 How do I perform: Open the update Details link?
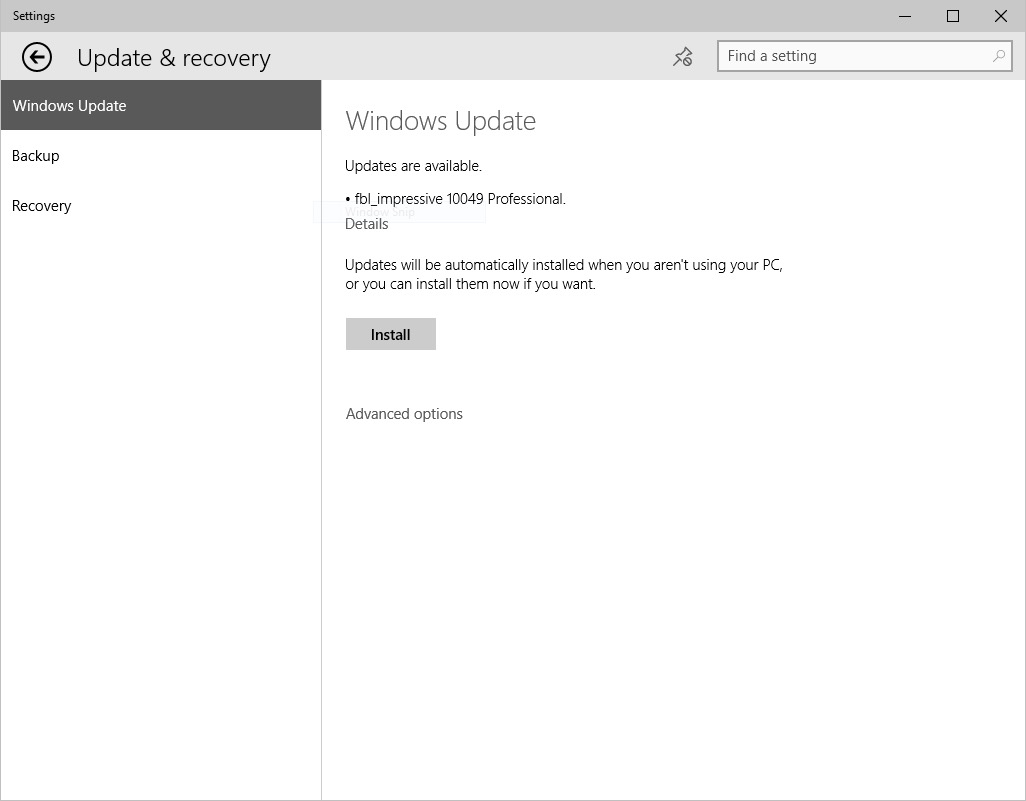[366, 224]
